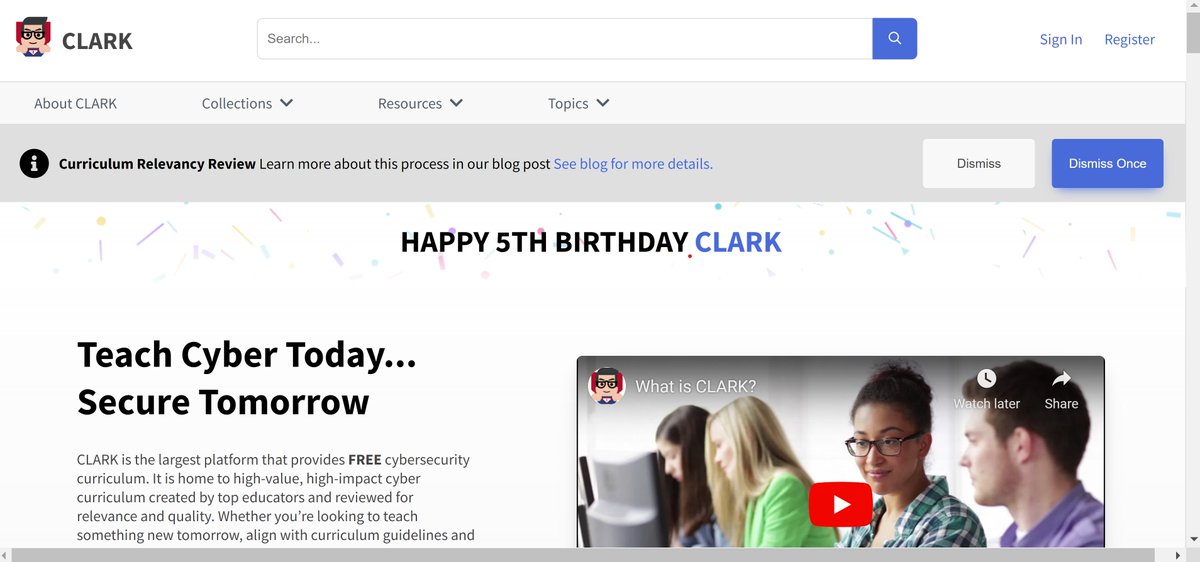Play the What is CLARK video

(840, 505)
